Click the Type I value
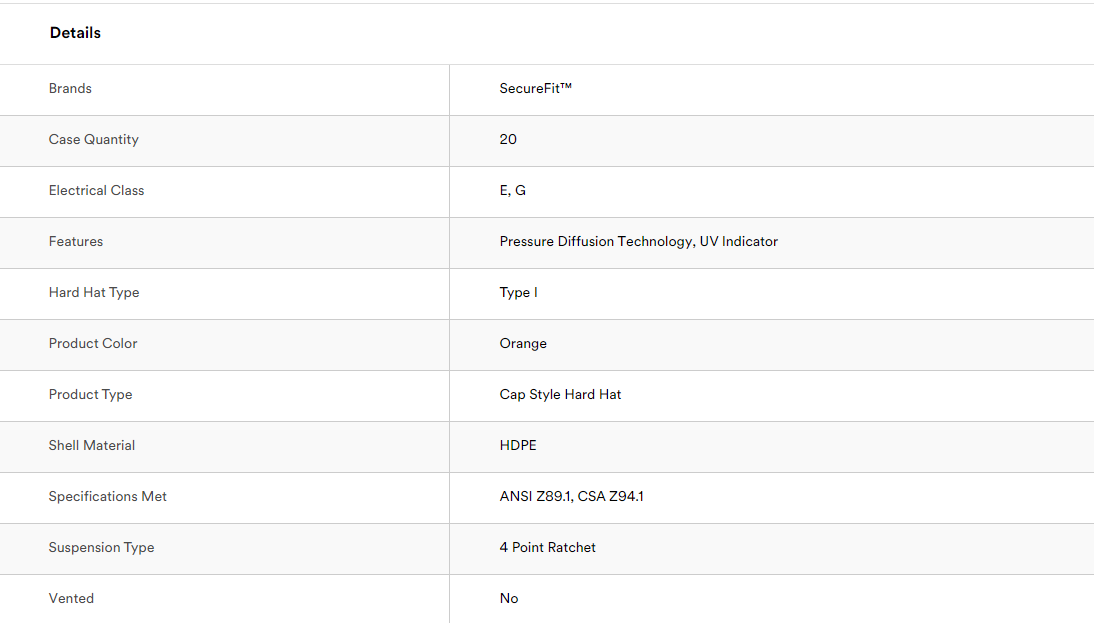The height and width of the screenshot is (623, 1094). click(x=518, y=292)
